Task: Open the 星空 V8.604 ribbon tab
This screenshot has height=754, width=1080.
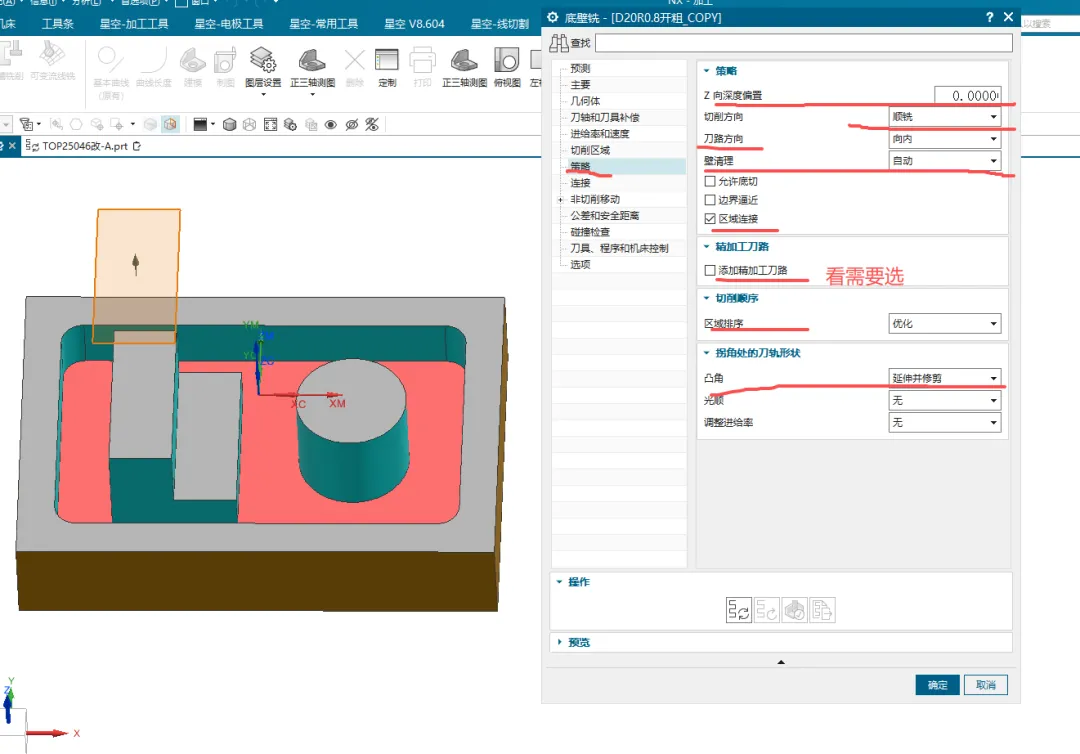Action: (415, 24)
